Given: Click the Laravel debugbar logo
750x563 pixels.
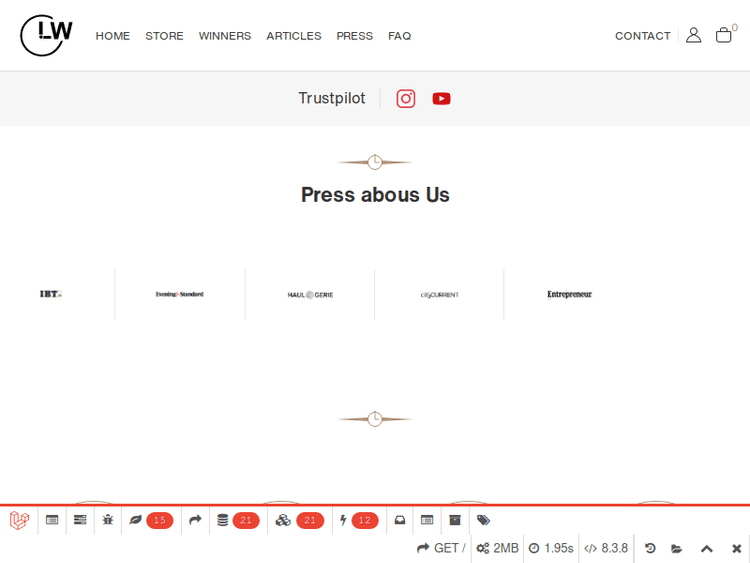Looking at the screenshot, I should [x=19, y=520].
